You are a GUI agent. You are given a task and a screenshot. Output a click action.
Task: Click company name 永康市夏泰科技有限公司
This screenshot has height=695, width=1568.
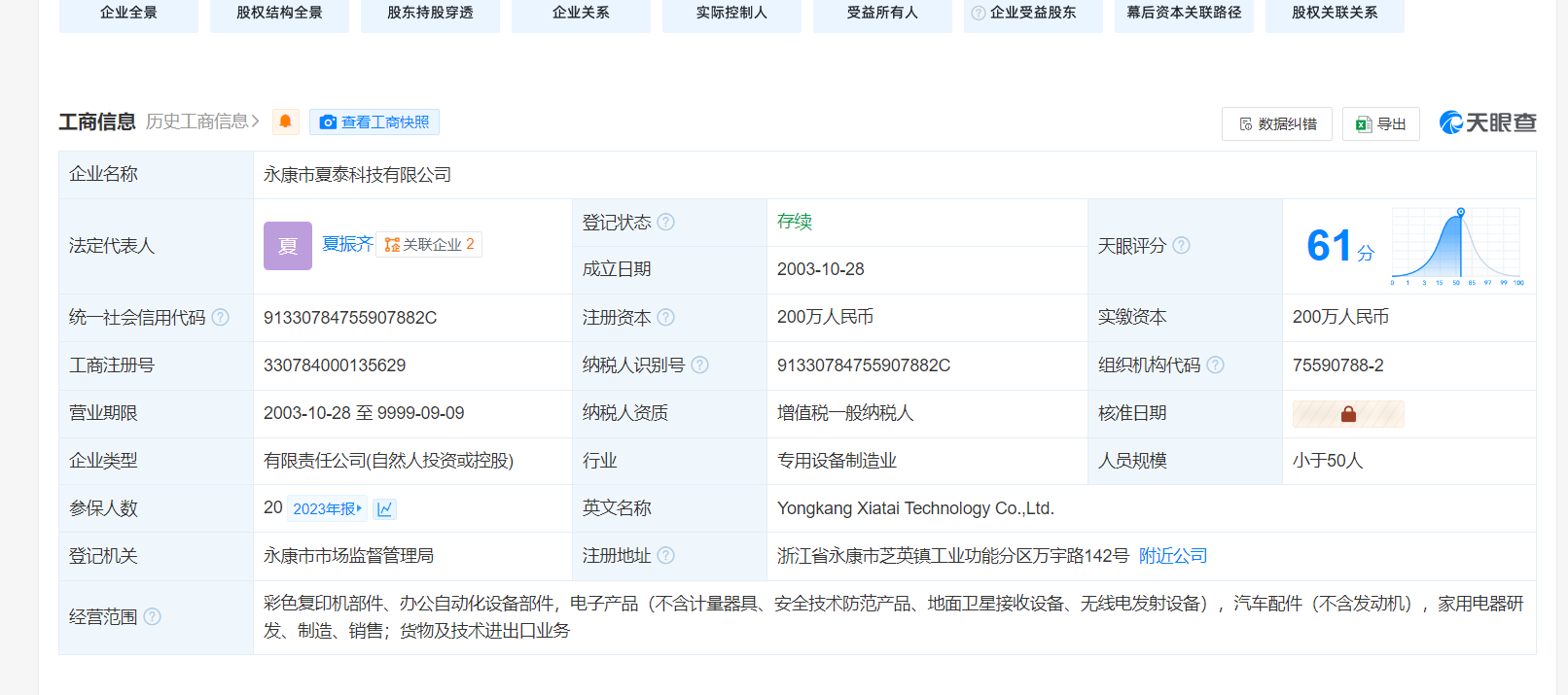pos(357,175)
